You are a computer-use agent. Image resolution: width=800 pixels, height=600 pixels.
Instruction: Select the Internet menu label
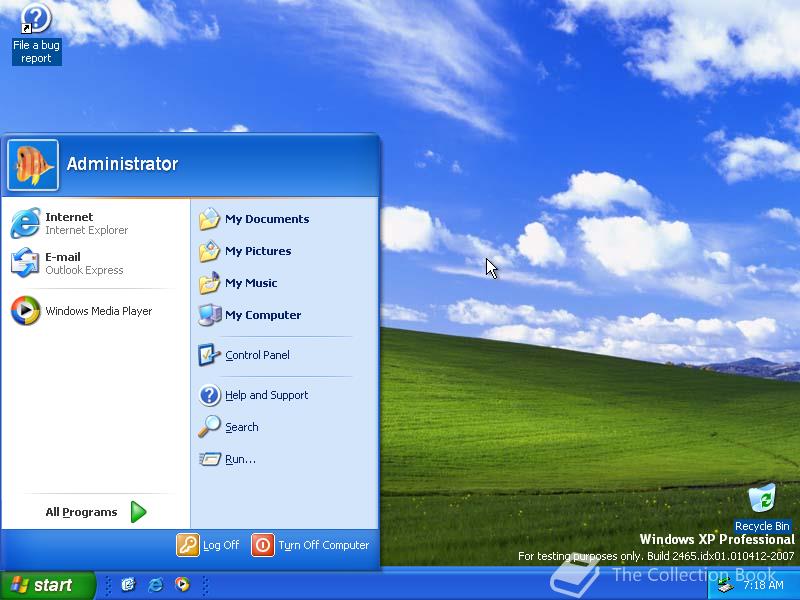click(x=69, y=217)
